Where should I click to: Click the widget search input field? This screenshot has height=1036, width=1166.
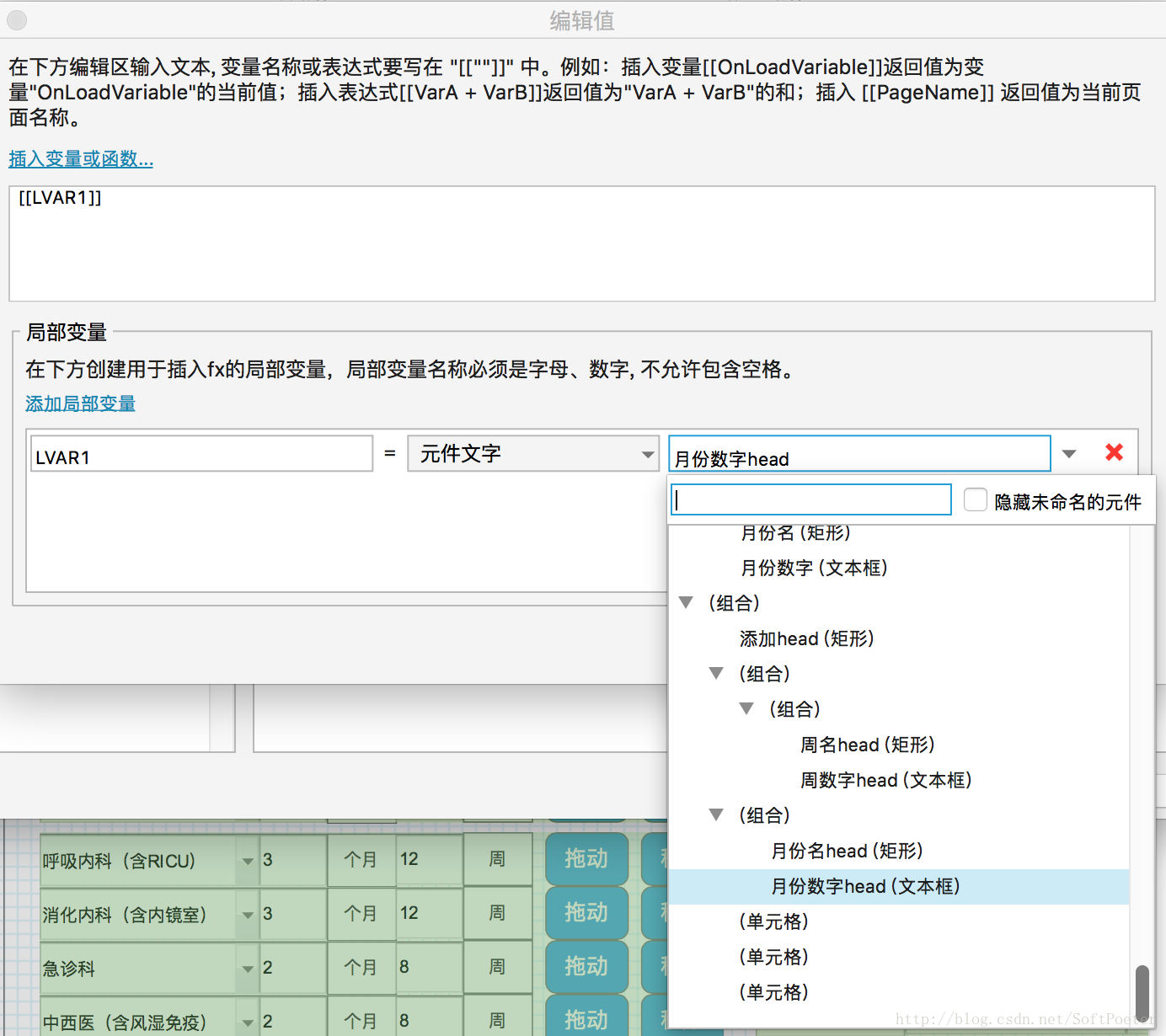click(811, 499)
